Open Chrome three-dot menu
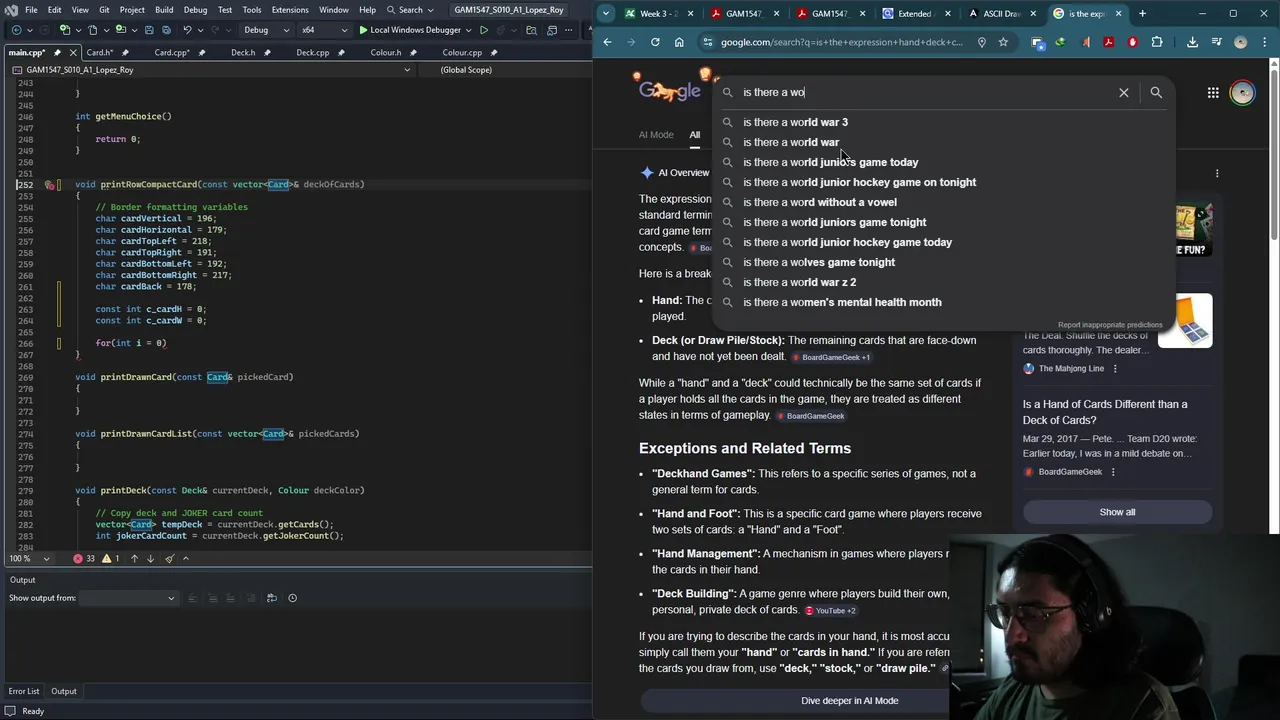The image size is (1280, 720). click(x=1265, y=42)
